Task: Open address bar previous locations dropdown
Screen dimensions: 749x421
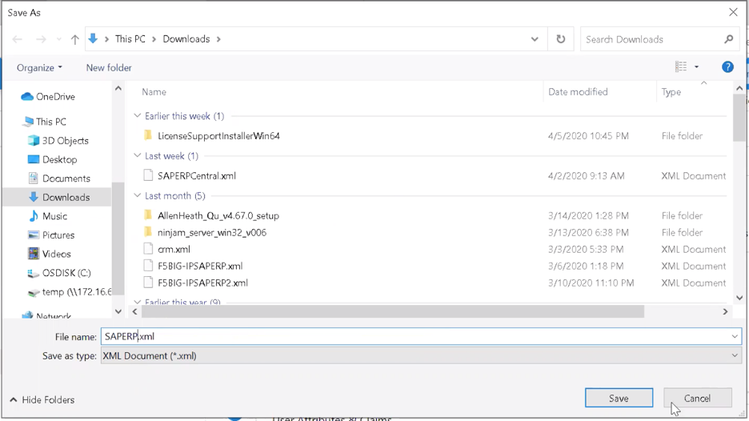Action: [x=535, y=39]
